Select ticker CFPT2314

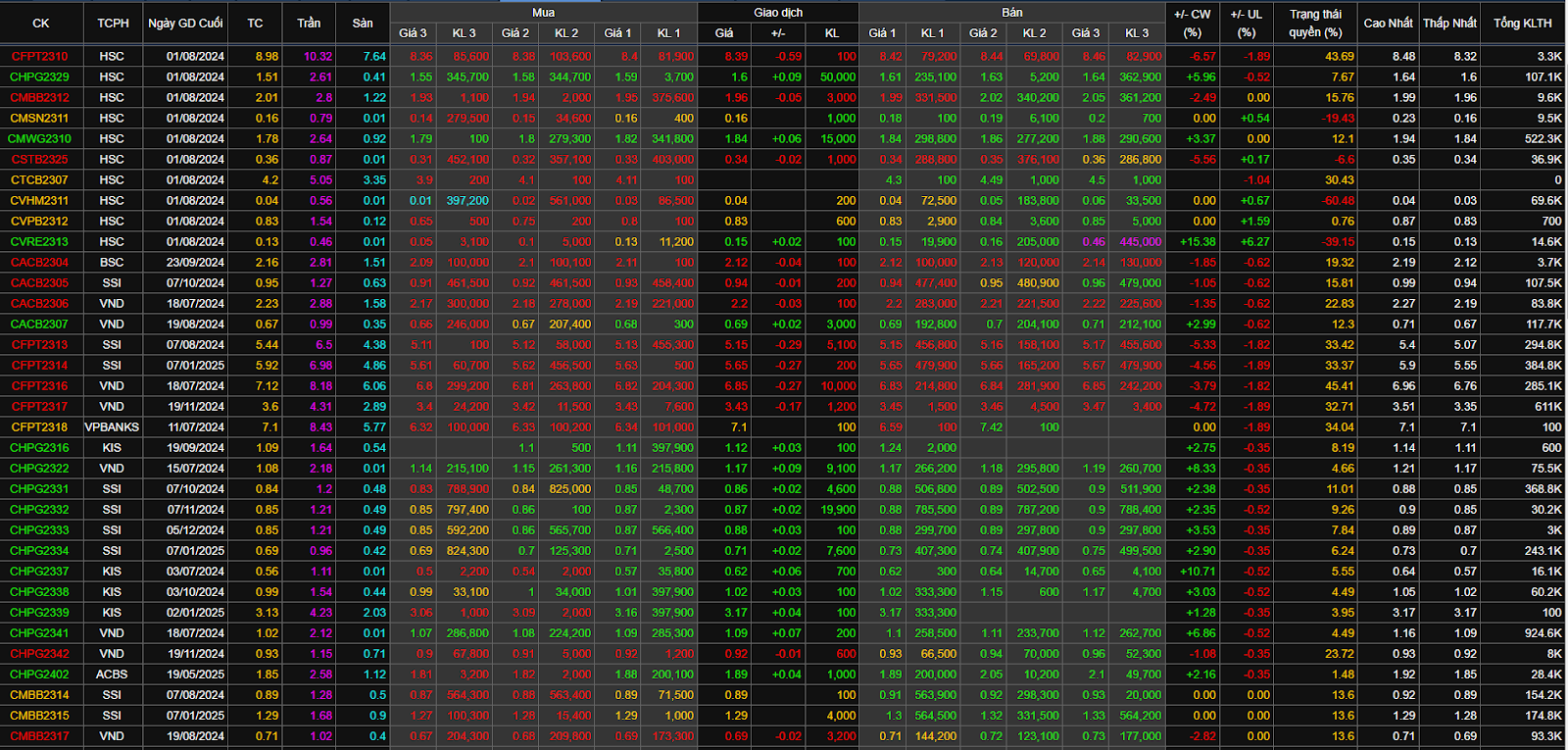tap(40, 366)
